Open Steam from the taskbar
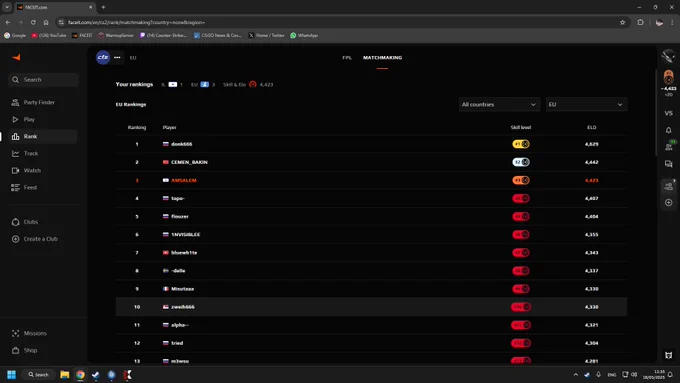 (x=96, y=375)
